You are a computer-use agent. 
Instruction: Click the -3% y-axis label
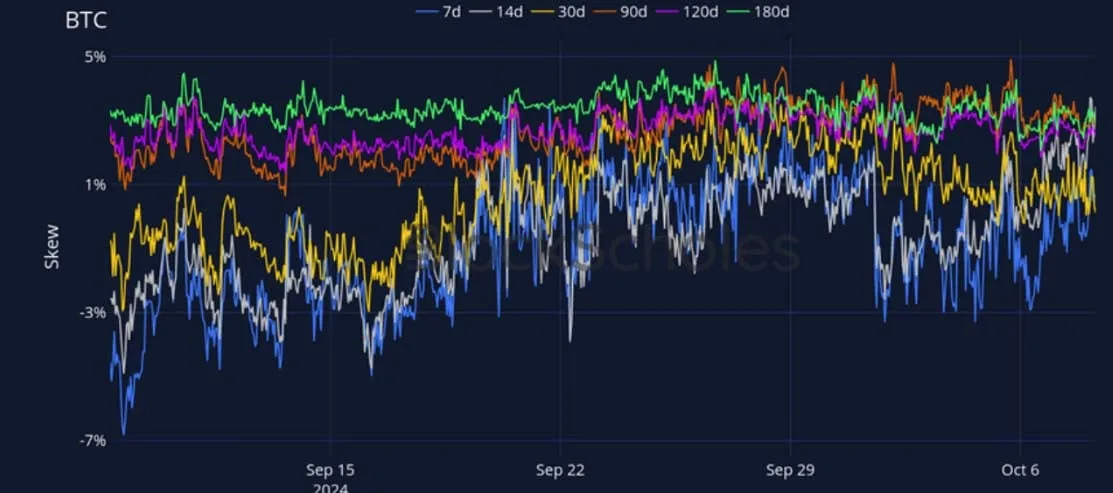click(x=93, y=312)
